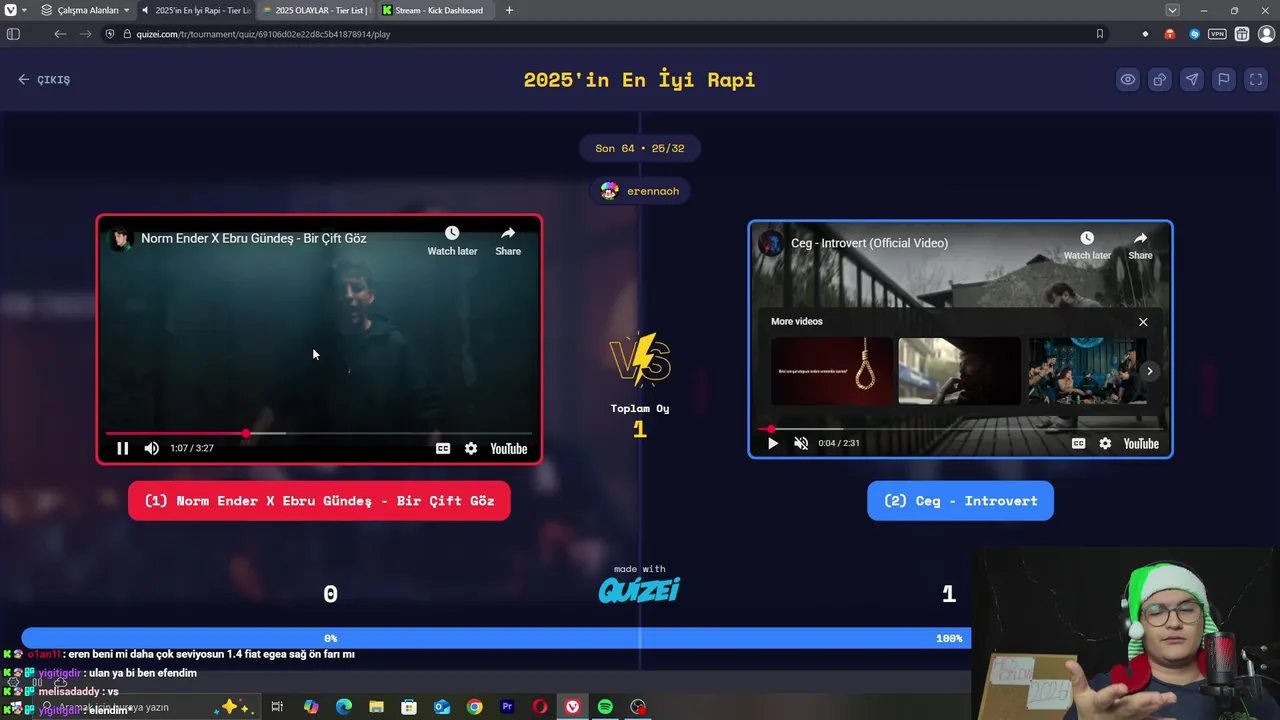1280x720 pixels.
Task: Click the Son 64 round indicator
Action: 640,148
